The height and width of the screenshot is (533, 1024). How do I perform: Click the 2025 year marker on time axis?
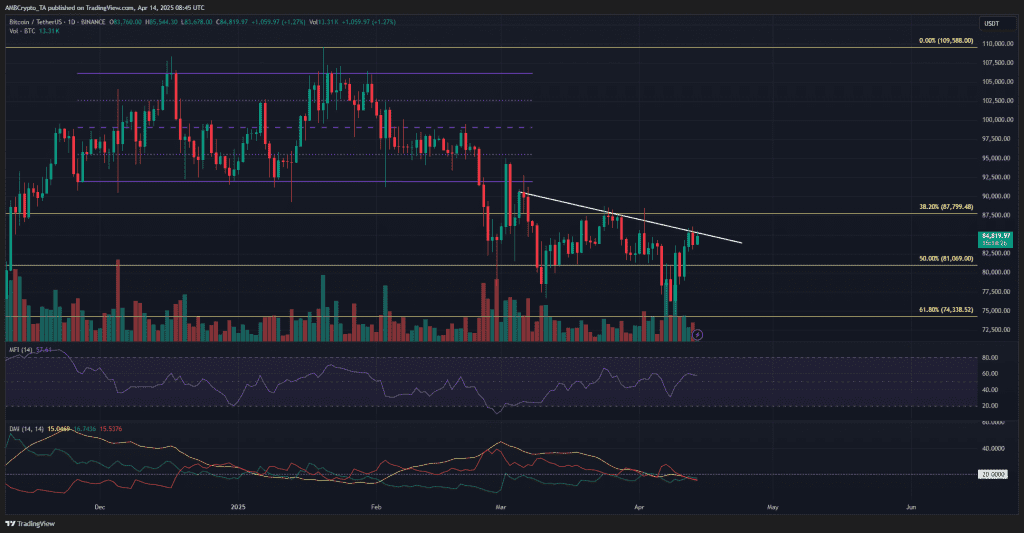pyautogui.click(x=238, y=507)
